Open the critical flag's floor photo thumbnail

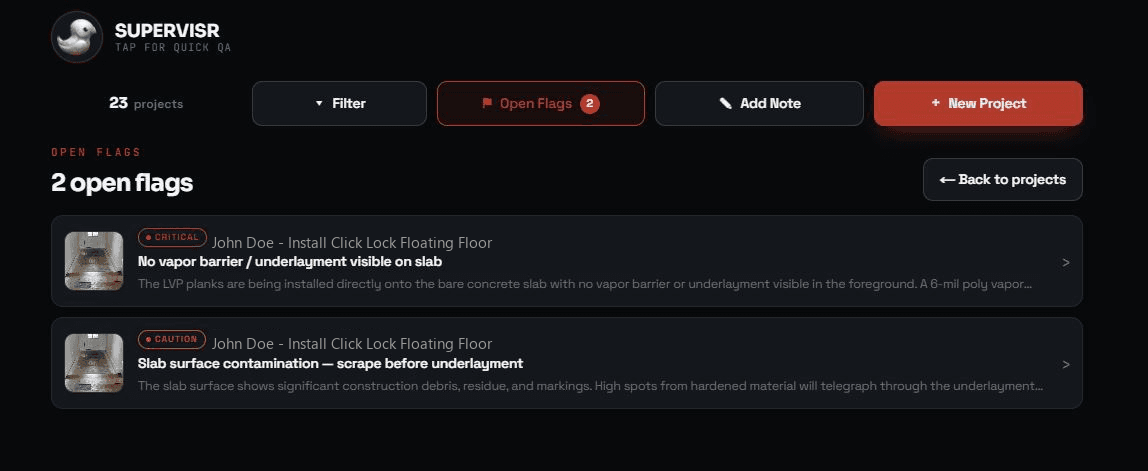pos(94,261)
